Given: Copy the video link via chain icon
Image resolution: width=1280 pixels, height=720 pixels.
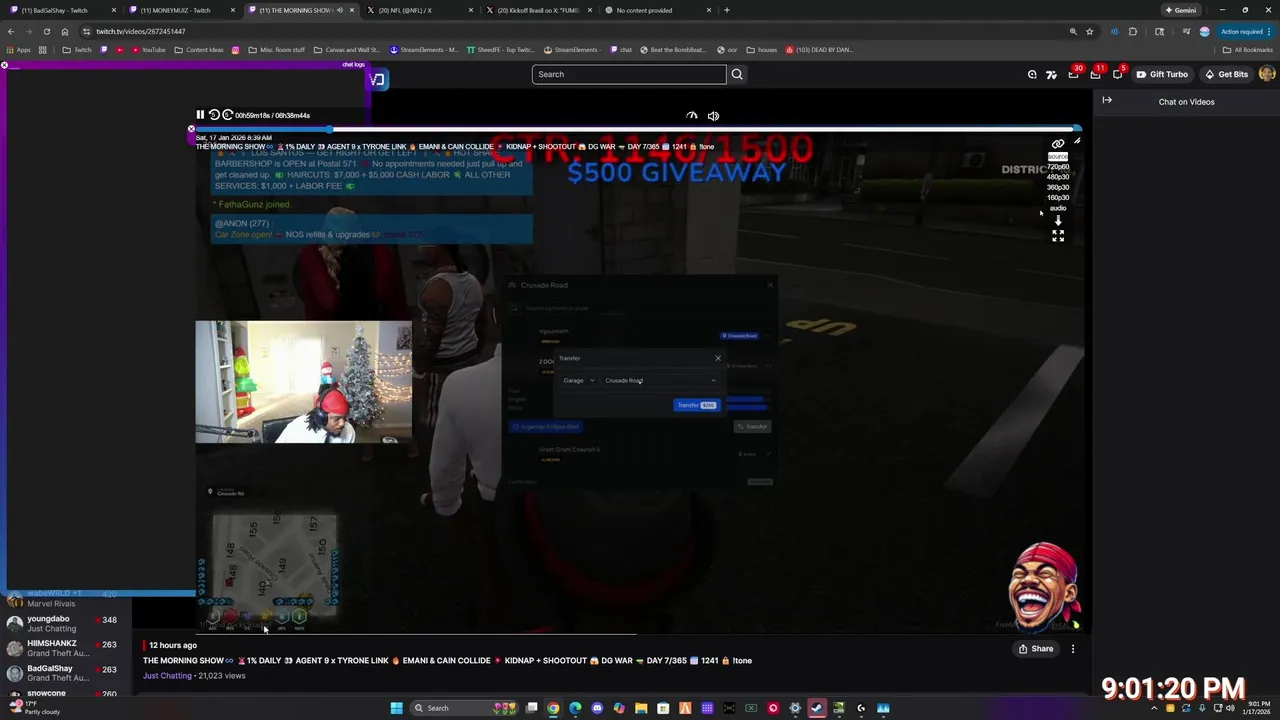Looking at the screenshot, I should pos(1058,144).
